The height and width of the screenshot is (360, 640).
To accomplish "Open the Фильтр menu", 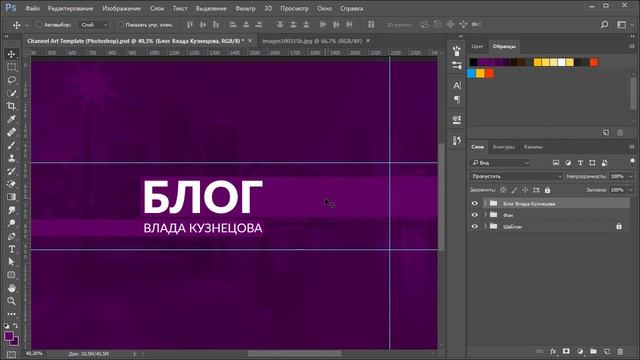I will pos(245,8).
